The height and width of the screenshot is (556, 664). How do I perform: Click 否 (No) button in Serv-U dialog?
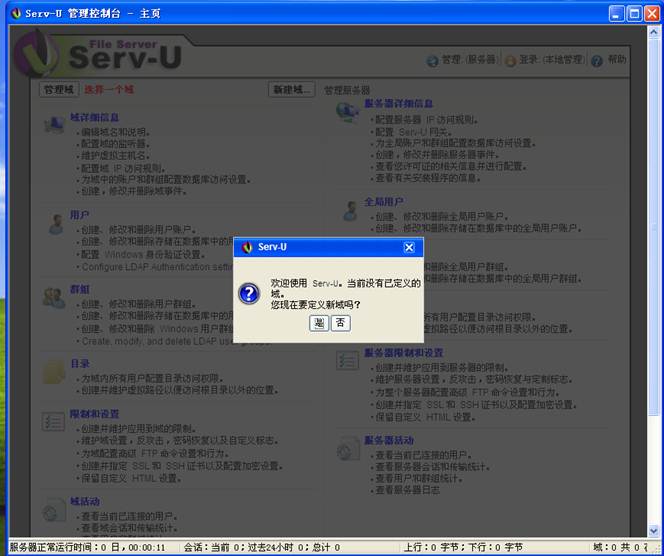pyautogui.click(x=340, y=323)
